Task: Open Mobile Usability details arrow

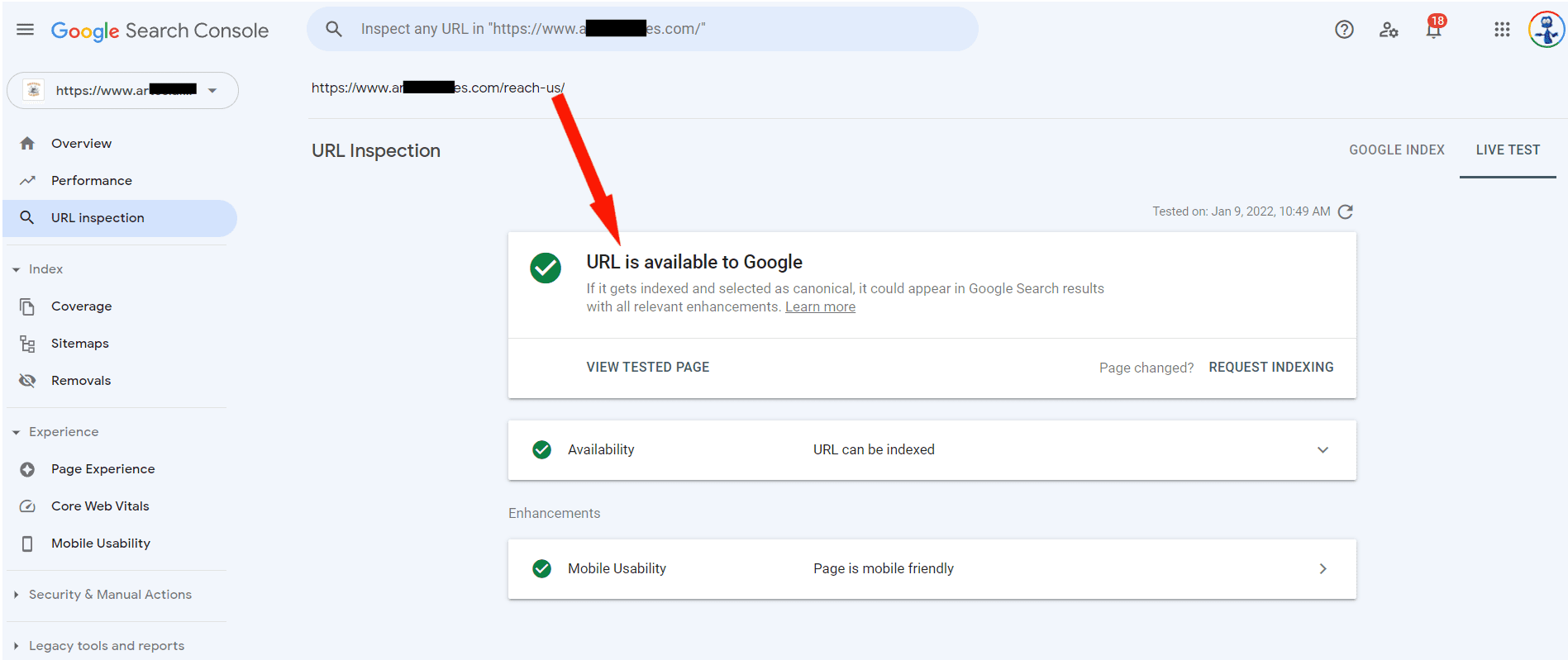Action: point(1323,568)
